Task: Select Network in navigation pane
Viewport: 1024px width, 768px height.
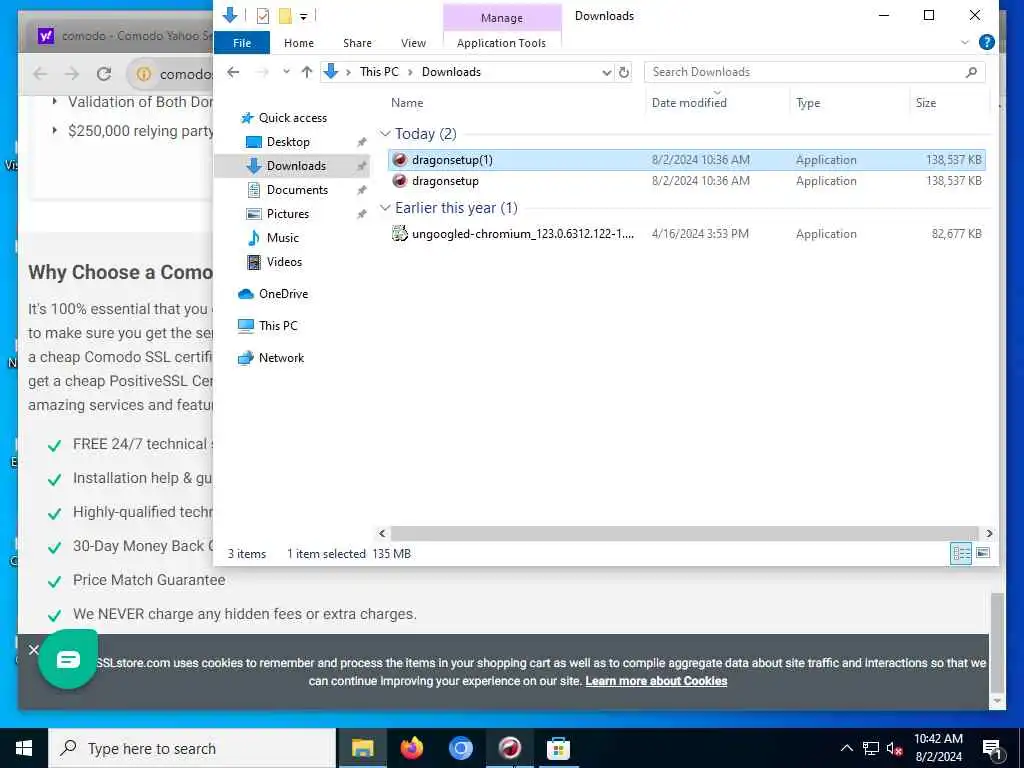Action: 281,358
